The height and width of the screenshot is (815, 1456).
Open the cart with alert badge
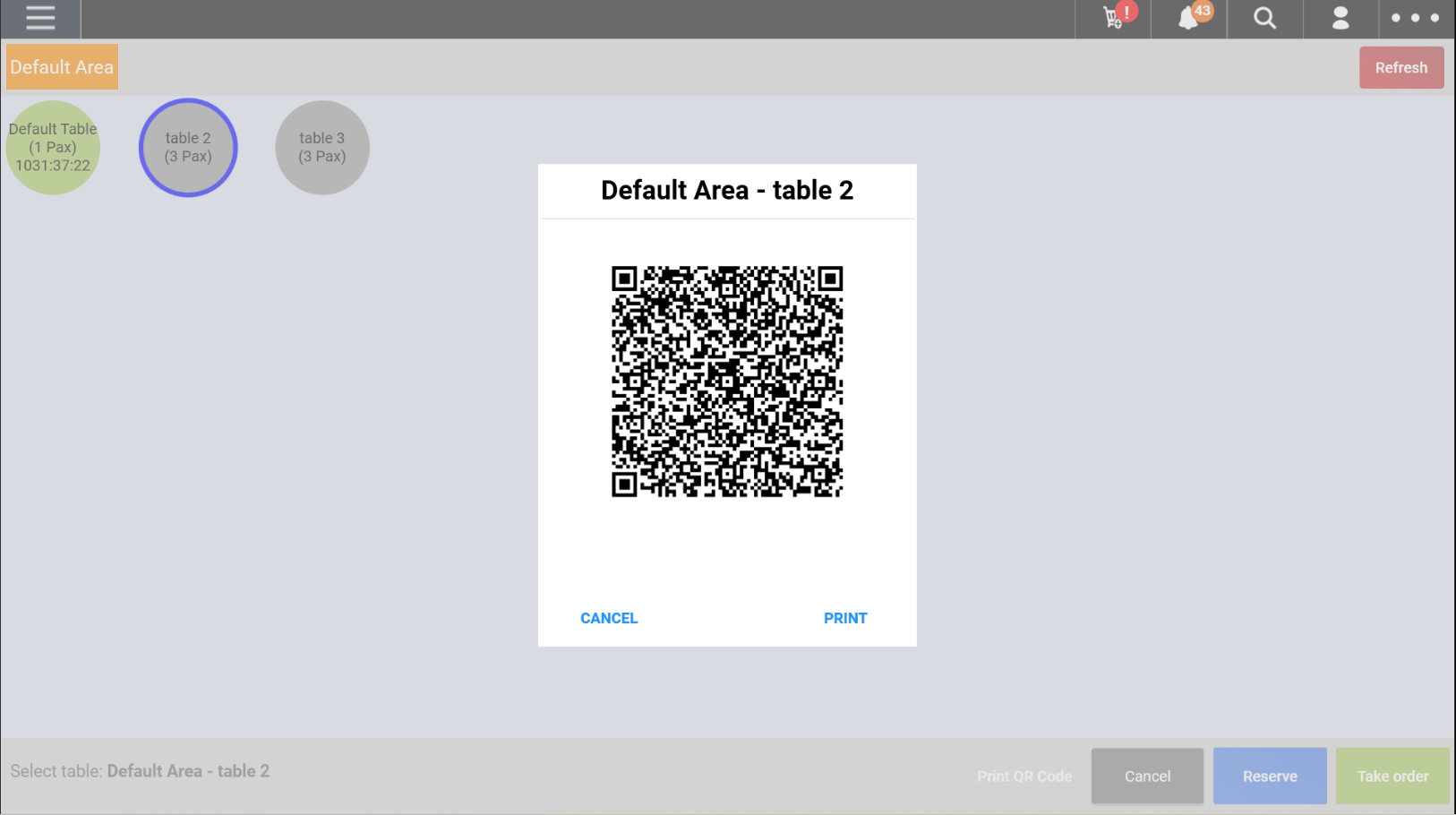(1114, 19)
